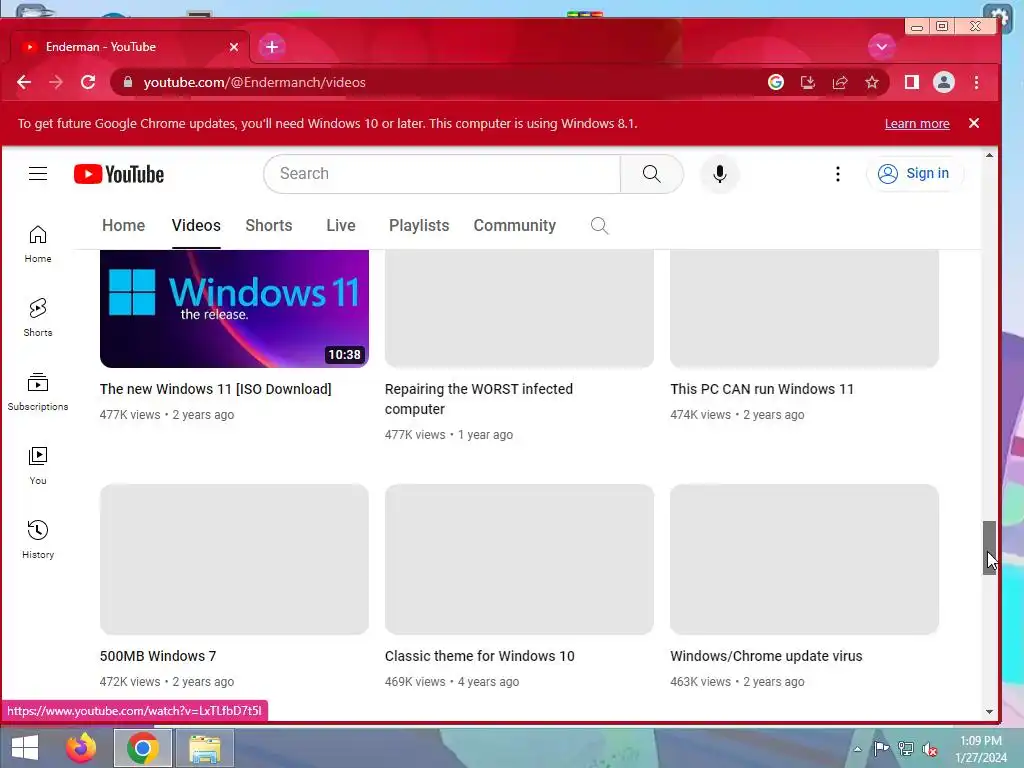Toggle the Chrome side panel
The width and height of the screenshot is (1024, 768).
[912, 82]
